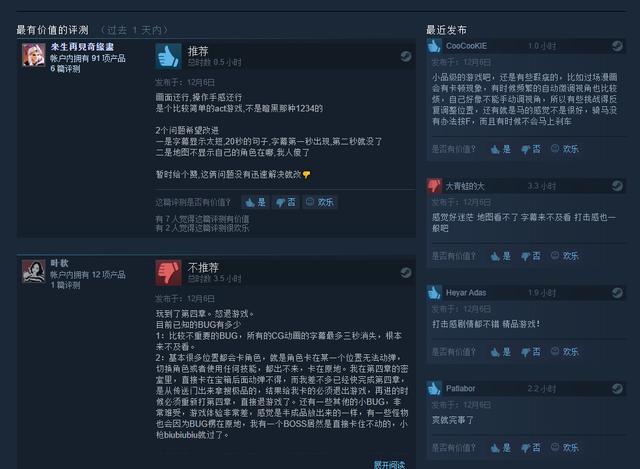
Task: Click Steam icon on 叶秋's review header
Action: [x=406, y=272]
